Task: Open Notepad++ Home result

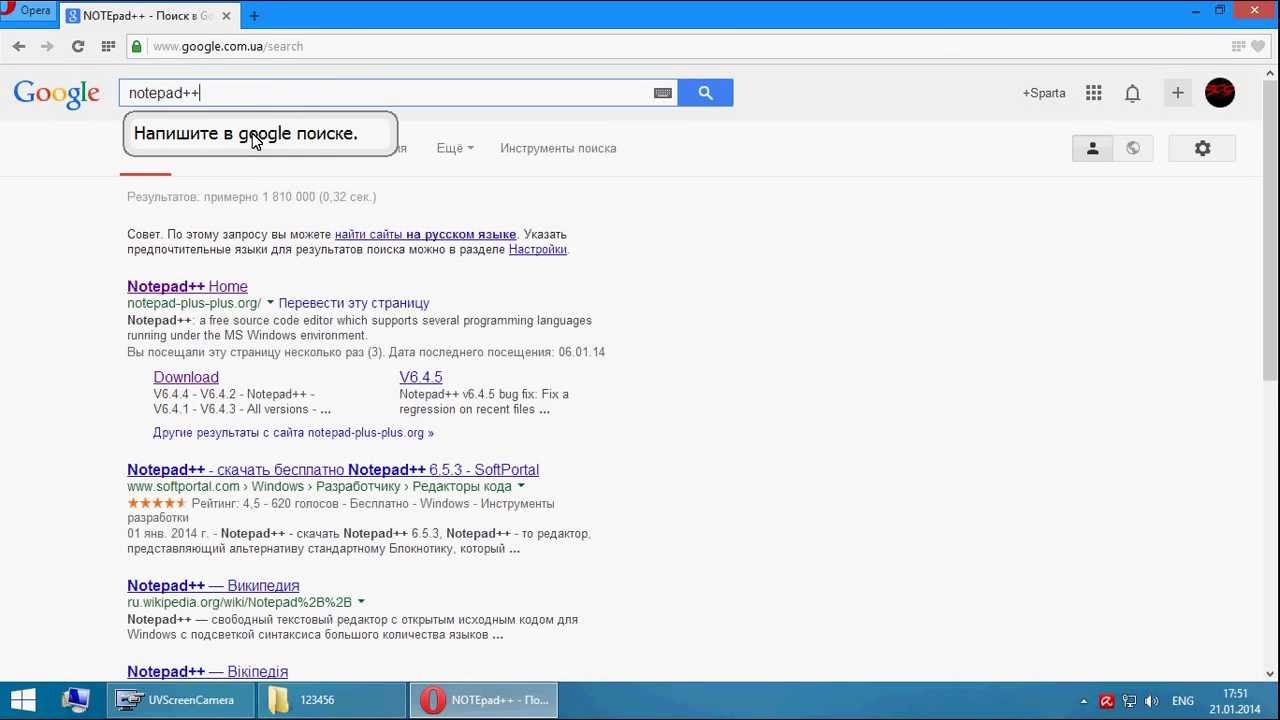Action: point(187,286)
